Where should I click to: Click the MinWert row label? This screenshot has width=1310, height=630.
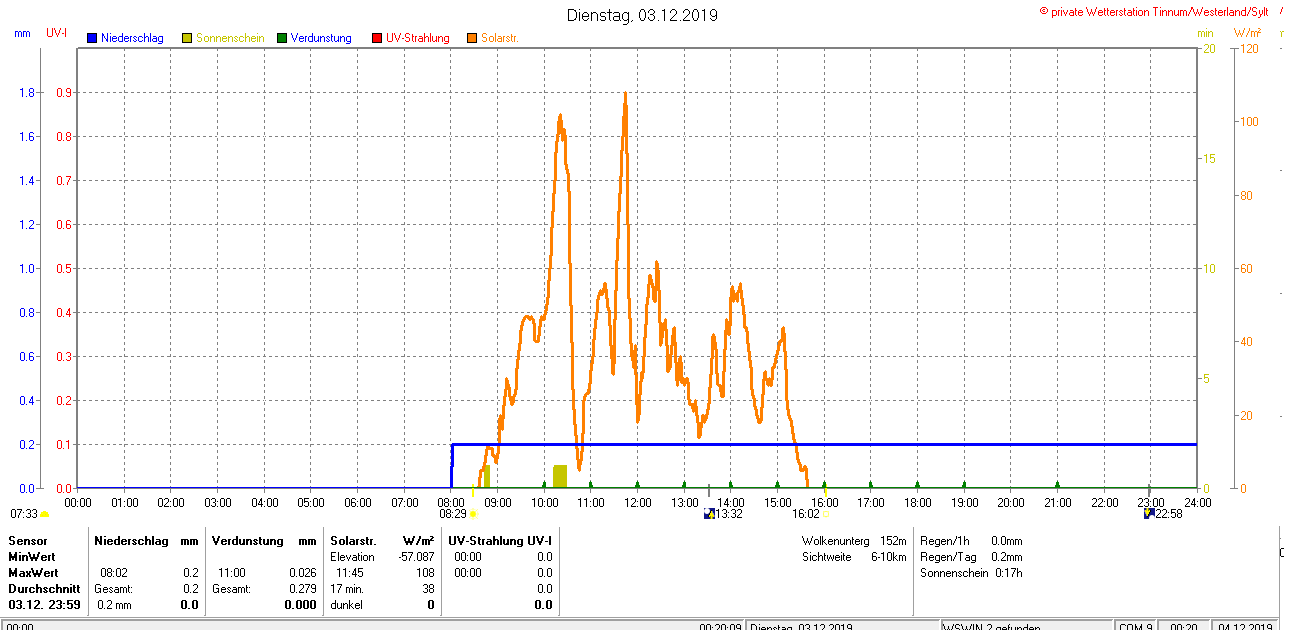tap(31, 557)
